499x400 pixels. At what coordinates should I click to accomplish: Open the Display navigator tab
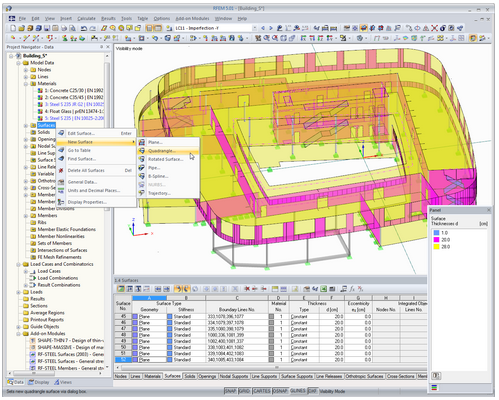coord(39,382)
